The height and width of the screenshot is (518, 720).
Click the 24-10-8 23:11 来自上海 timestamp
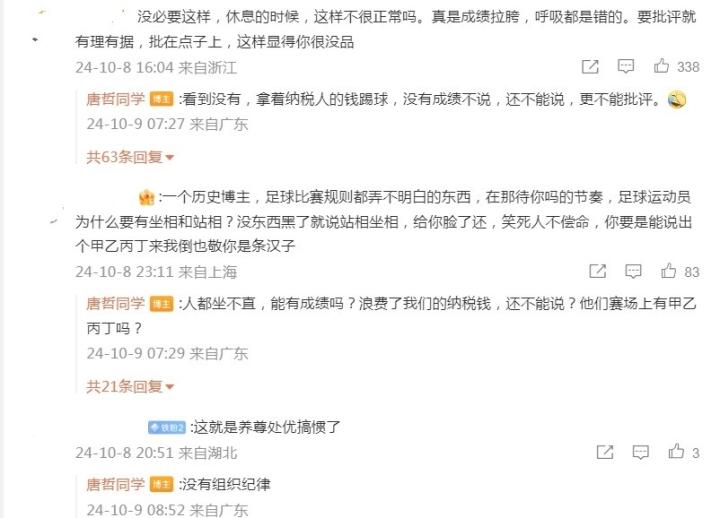156,272
